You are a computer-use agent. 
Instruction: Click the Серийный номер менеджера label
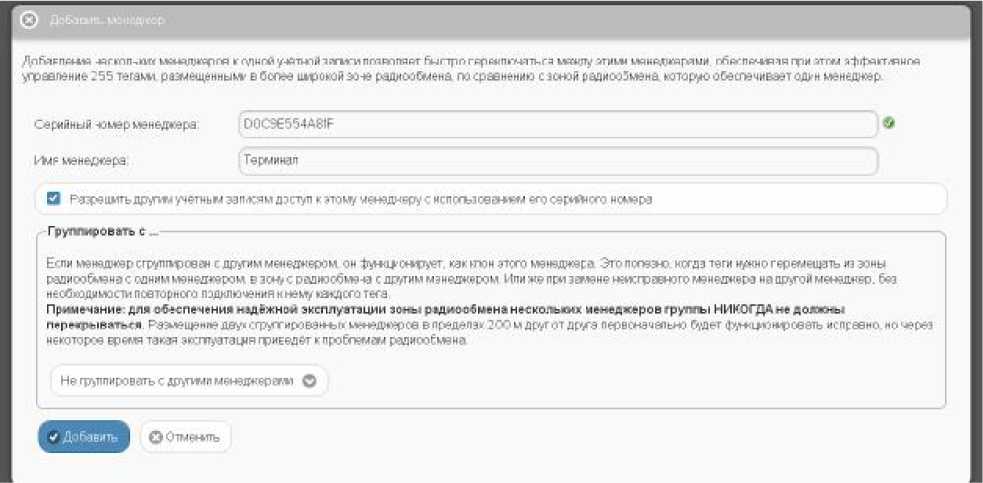(x=117, y=125)
